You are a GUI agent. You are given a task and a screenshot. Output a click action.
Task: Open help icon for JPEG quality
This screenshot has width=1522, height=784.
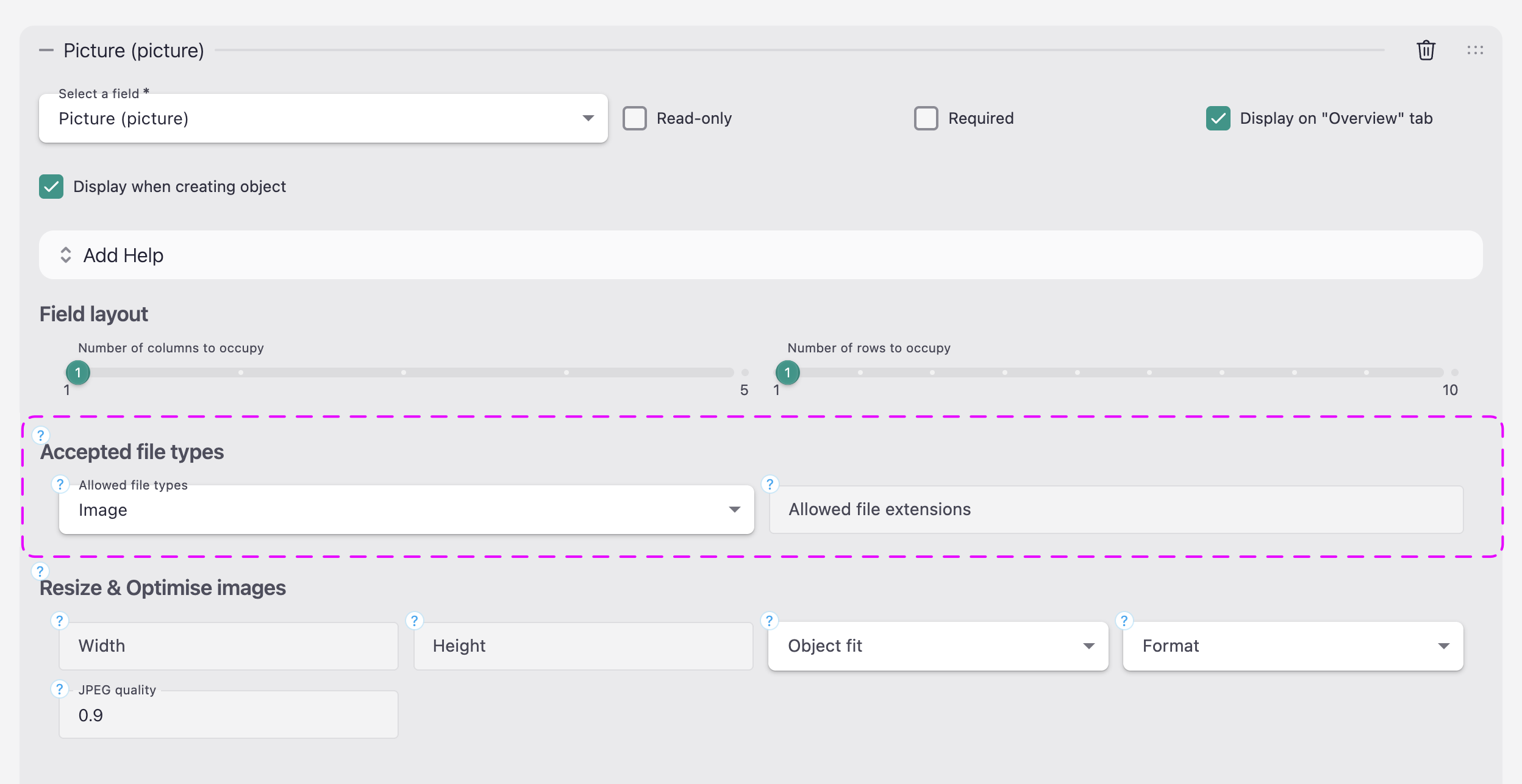click(59, 689)
